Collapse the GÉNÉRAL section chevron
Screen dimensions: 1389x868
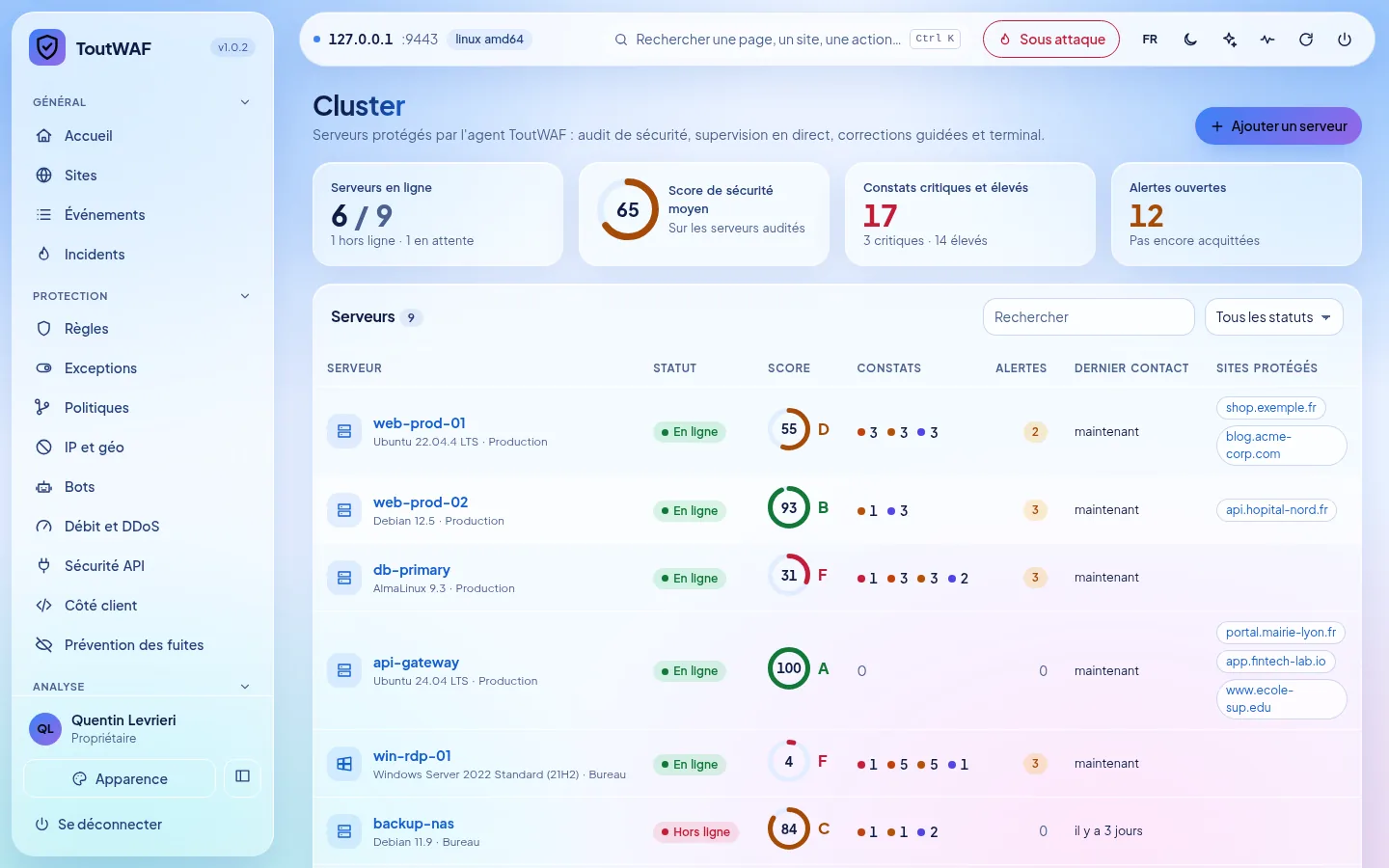pos(245,102)
